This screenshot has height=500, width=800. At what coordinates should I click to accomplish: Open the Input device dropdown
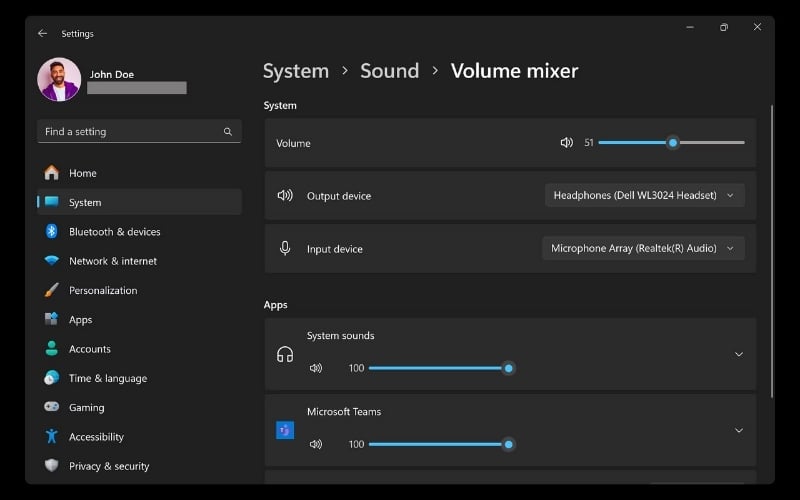click(642, 248)
